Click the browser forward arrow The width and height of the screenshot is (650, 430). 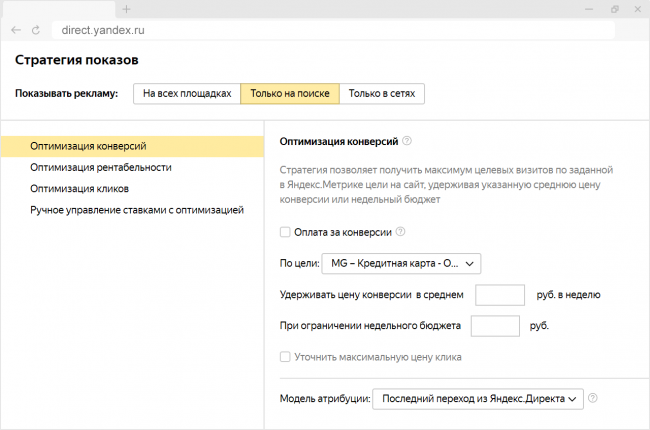pyautogui.click(x=39, y=31)
